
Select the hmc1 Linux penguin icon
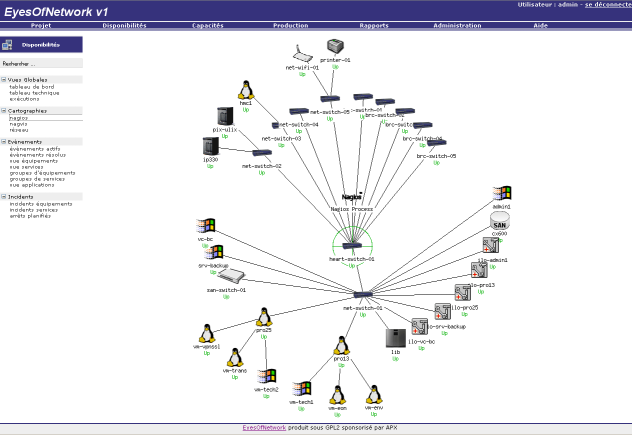pyautogui.click(x=246, y=90)
